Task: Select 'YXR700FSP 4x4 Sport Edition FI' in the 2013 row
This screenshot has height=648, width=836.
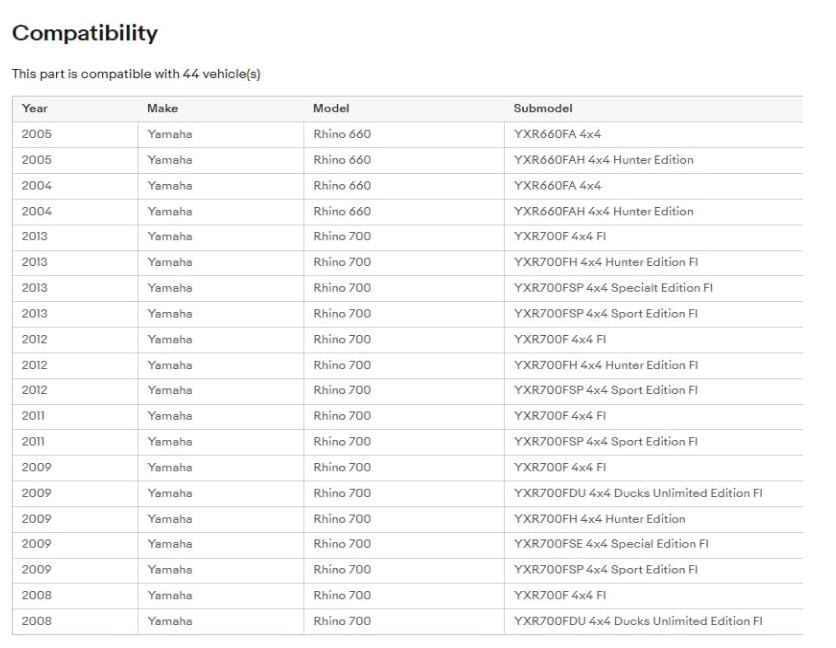Action: pos(606,314)
